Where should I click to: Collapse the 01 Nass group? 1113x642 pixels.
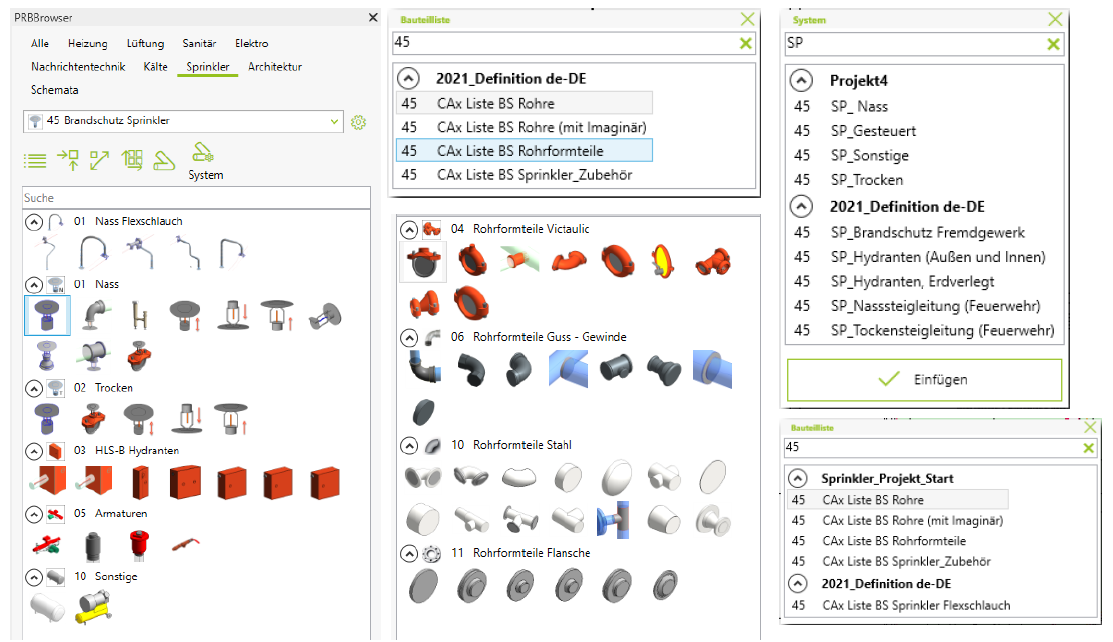(x=34, y=285)
